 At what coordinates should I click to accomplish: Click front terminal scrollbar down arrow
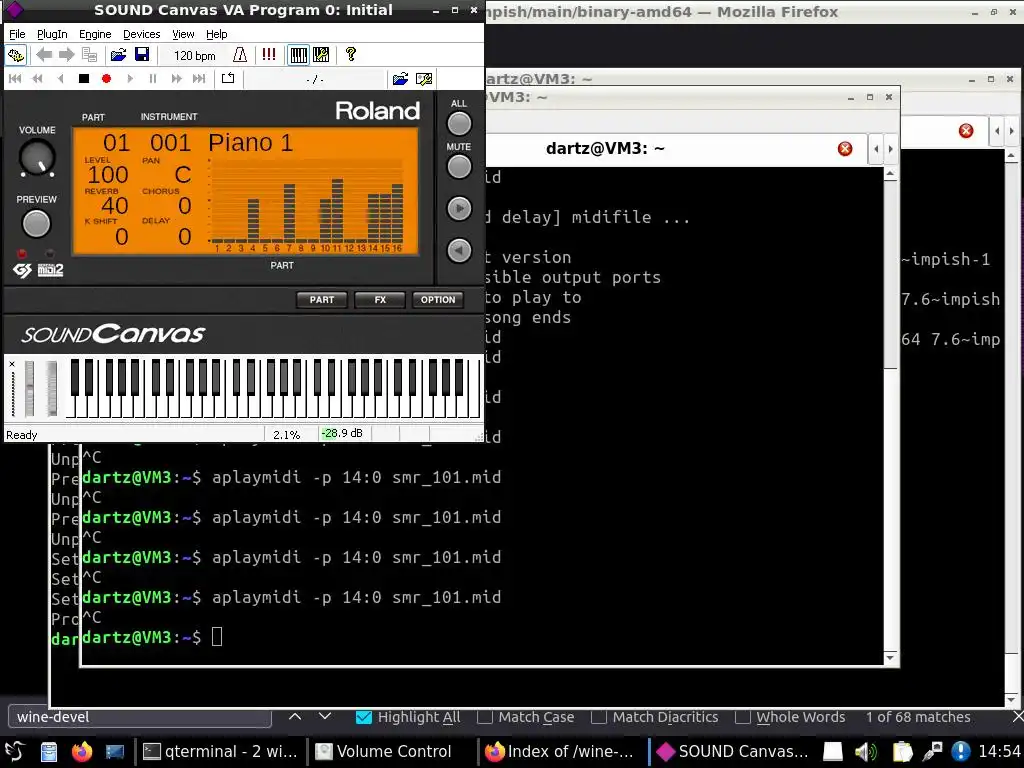tap(890, 658)
